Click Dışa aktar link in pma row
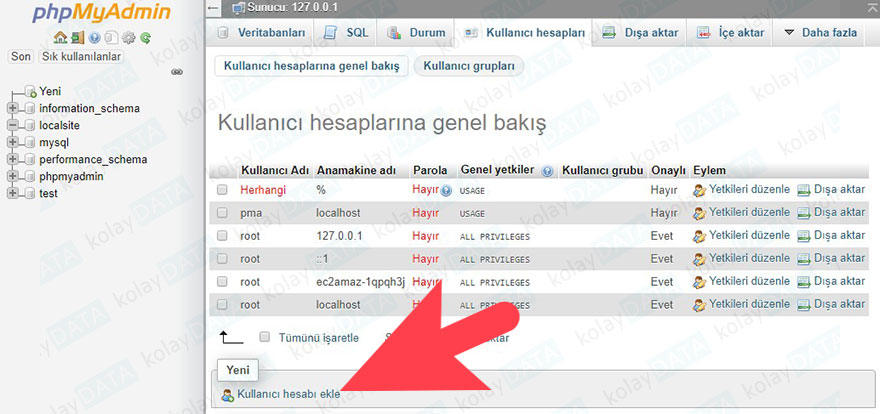The image size is (880, 414). click(840, 213)
